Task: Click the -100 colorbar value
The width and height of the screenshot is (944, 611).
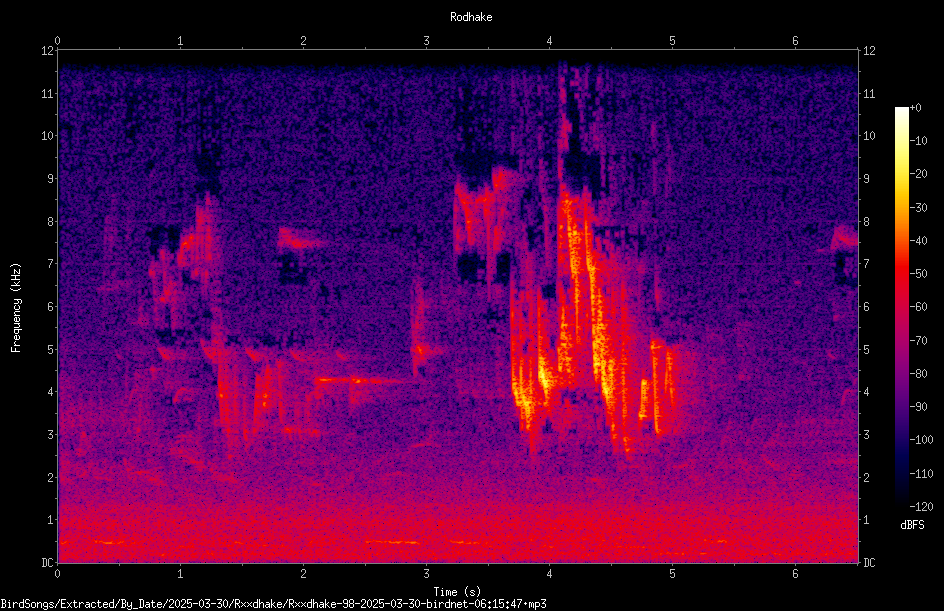Action: (921, 440)
